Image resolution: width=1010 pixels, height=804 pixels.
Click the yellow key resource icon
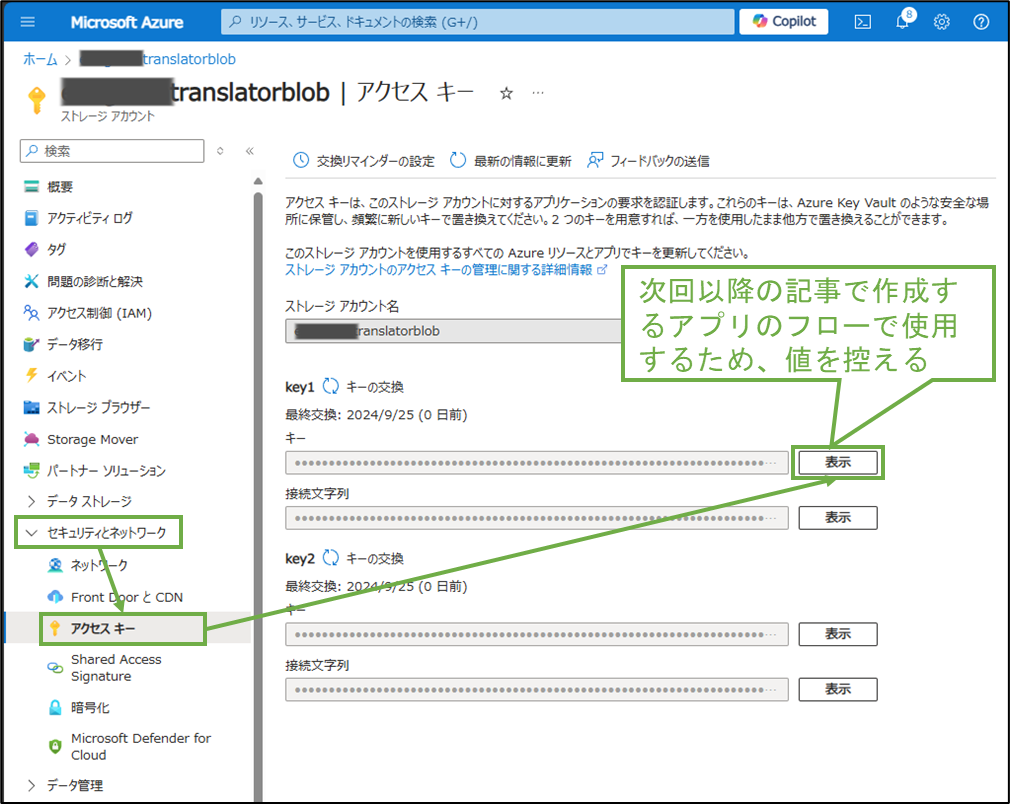click(x=36, y=100)
